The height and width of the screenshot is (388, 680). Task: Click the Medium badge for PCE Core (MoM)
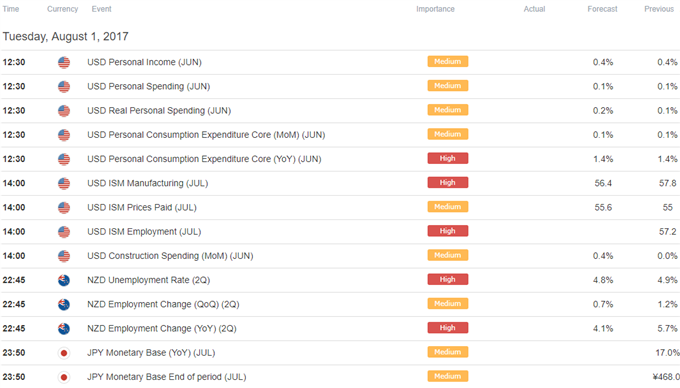tap(448, 134)
